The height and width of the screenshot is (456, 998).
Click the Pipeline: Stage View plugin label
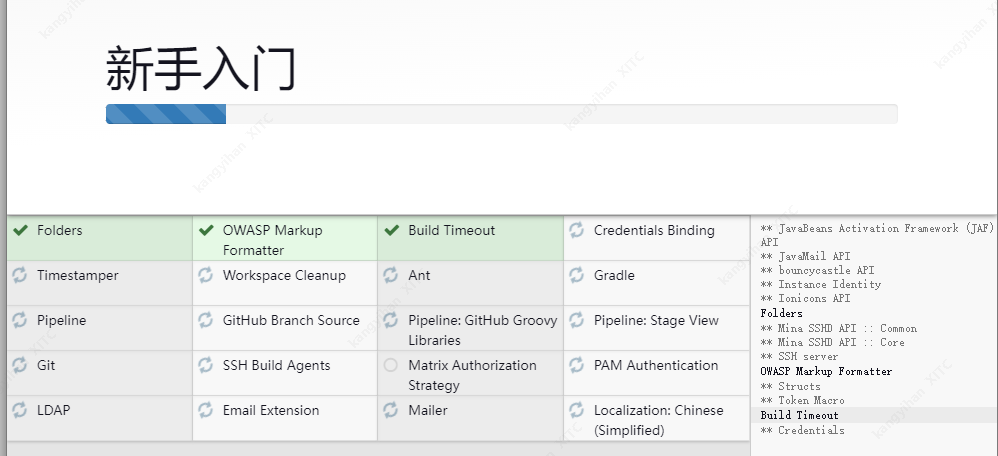(656, 321)
